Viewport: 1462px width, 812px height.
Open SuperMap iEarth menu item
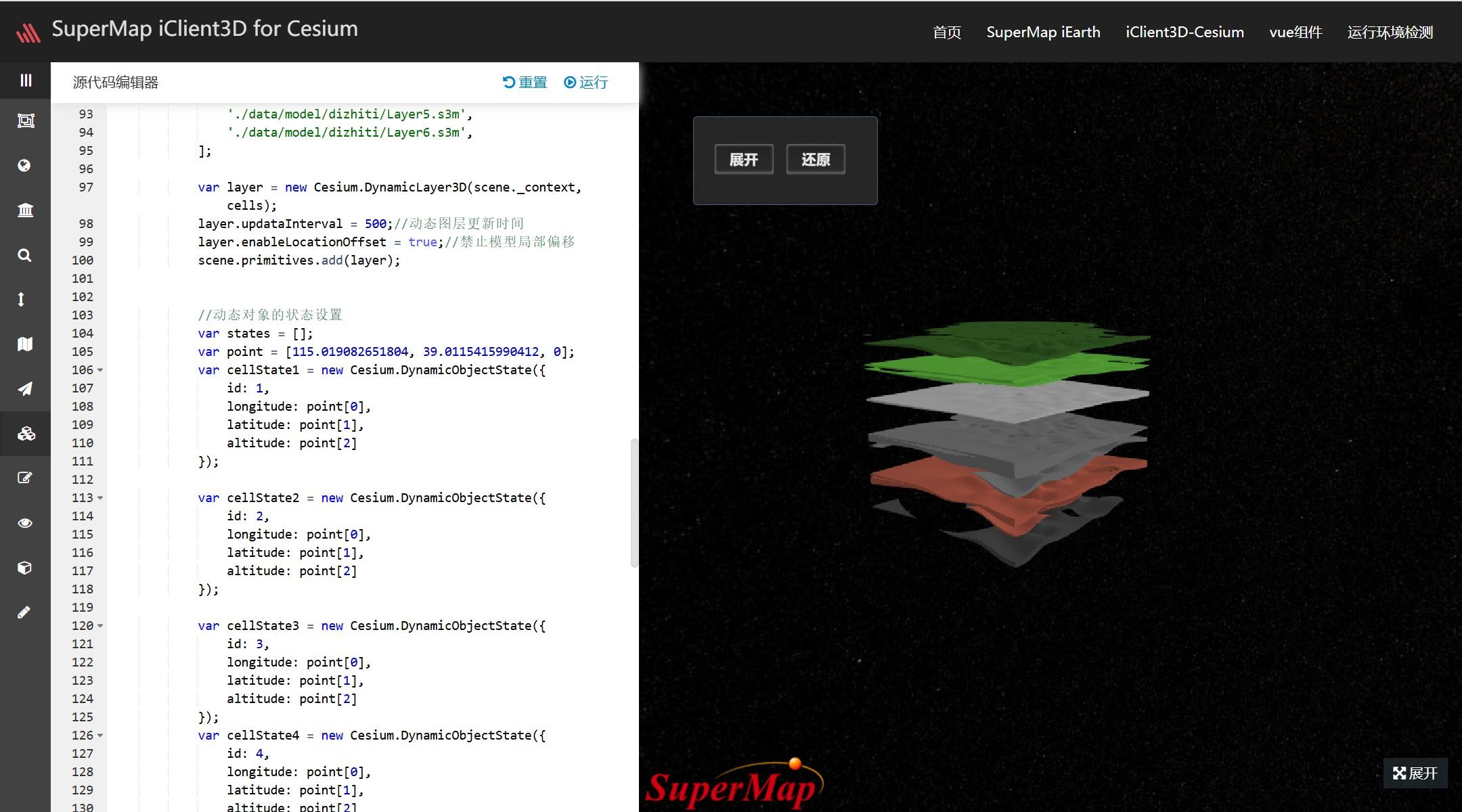point(1043,32)
